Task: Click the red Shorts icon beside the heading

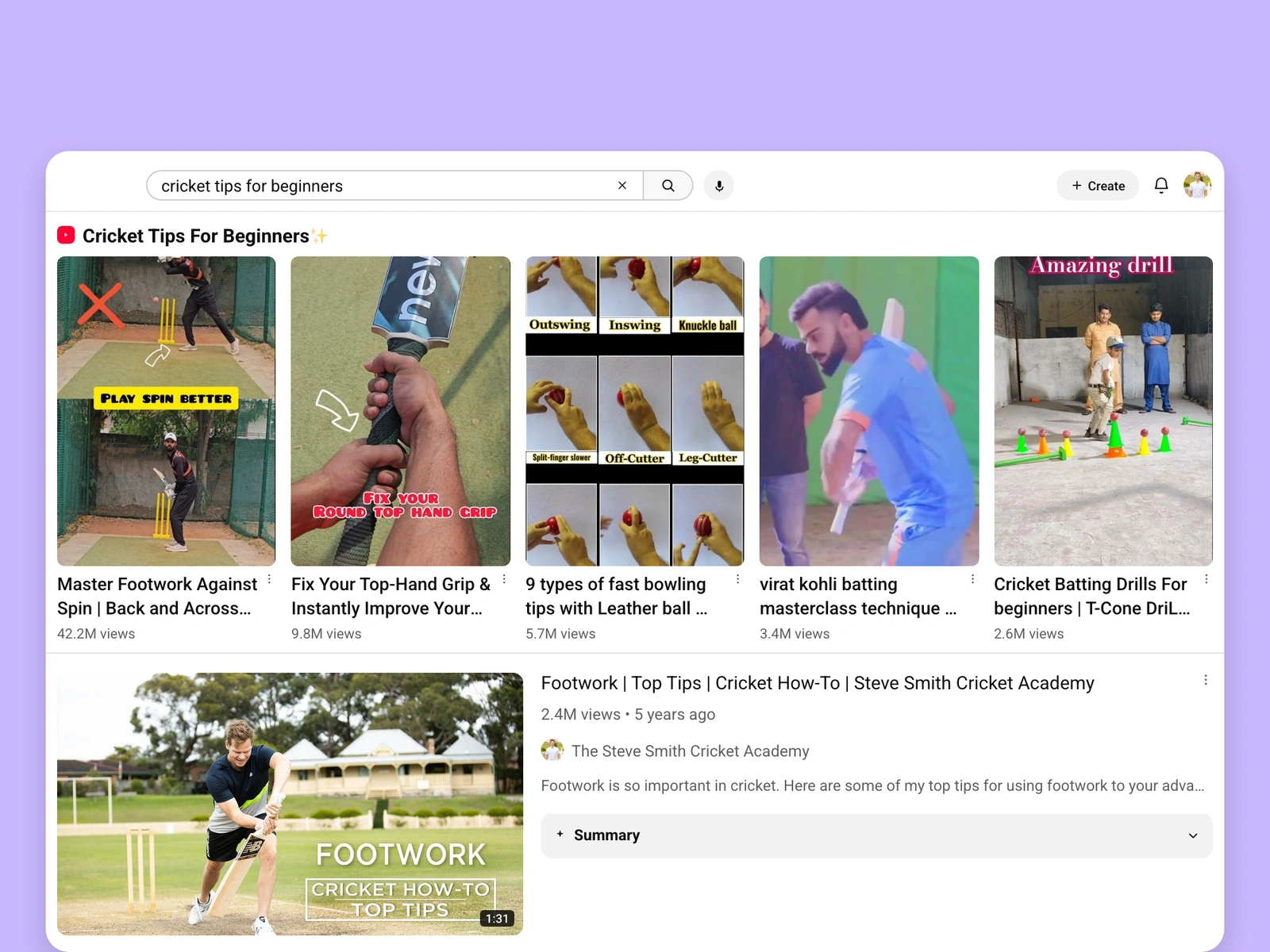Action: pyautogui.click(x=66, y=236)
